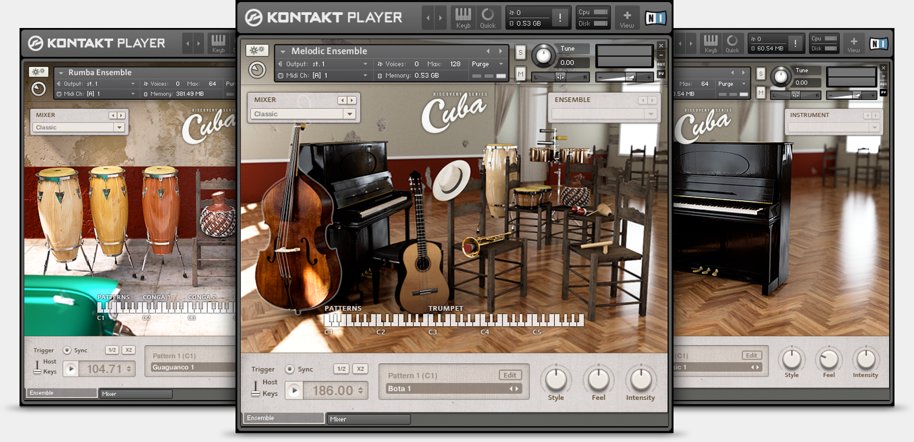This screenshot has width=914, height=442.
Task: Open the View plus menu in center window
Action: [x=627, y=17]
